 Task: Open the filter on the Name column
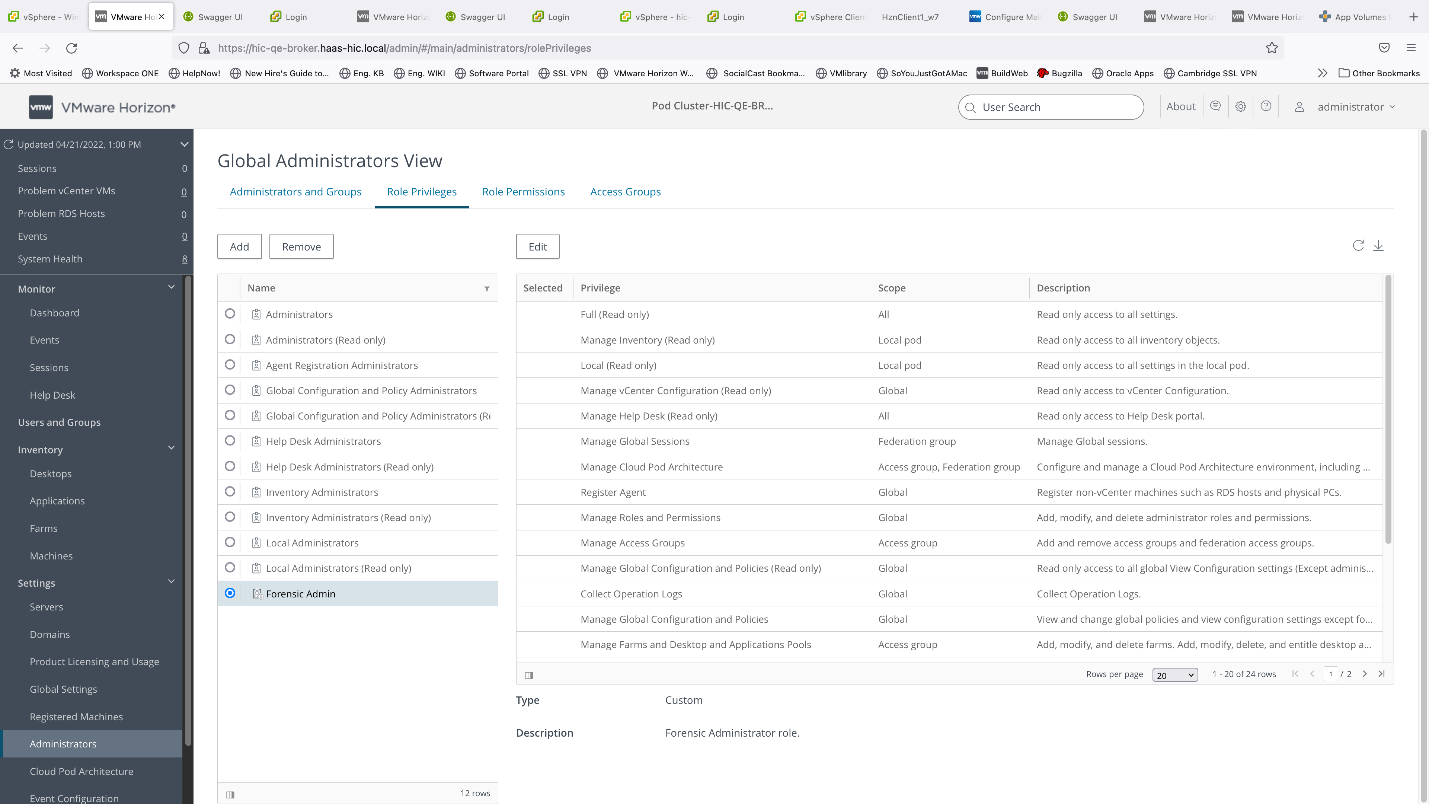click(487, 288)
